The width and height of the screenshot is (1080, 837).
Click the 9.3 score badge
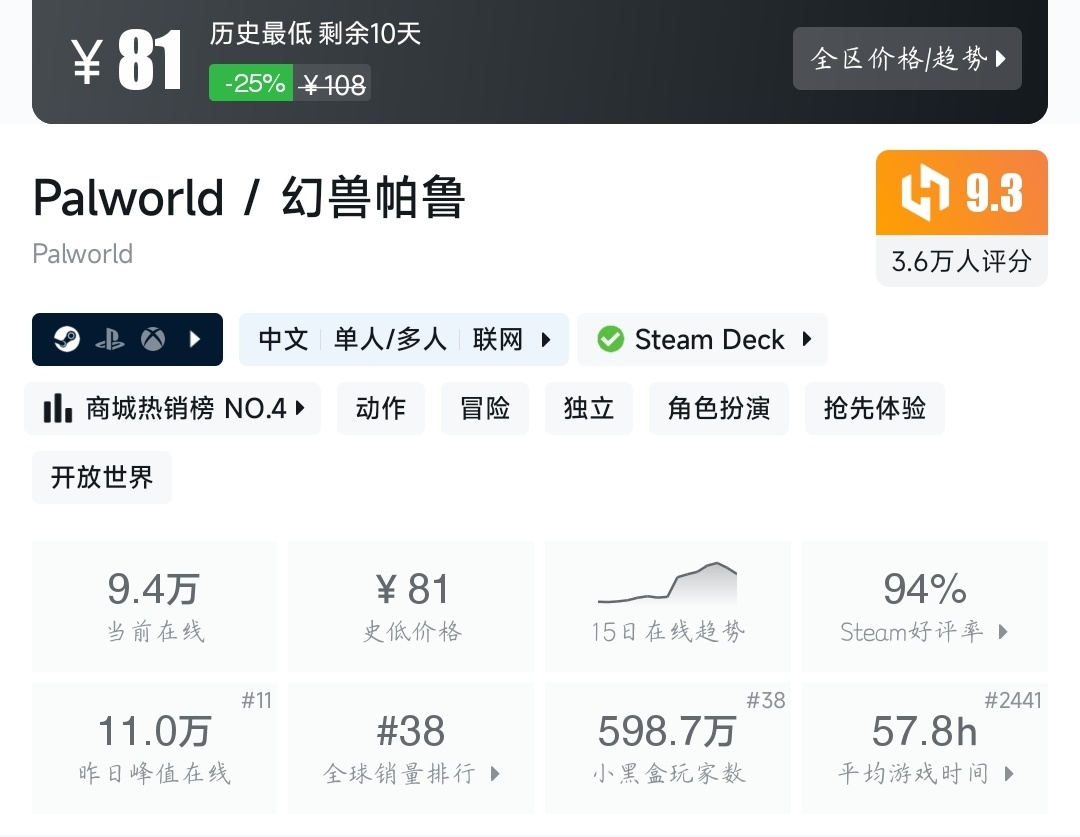pyautogui.click(x=962, y=193)
